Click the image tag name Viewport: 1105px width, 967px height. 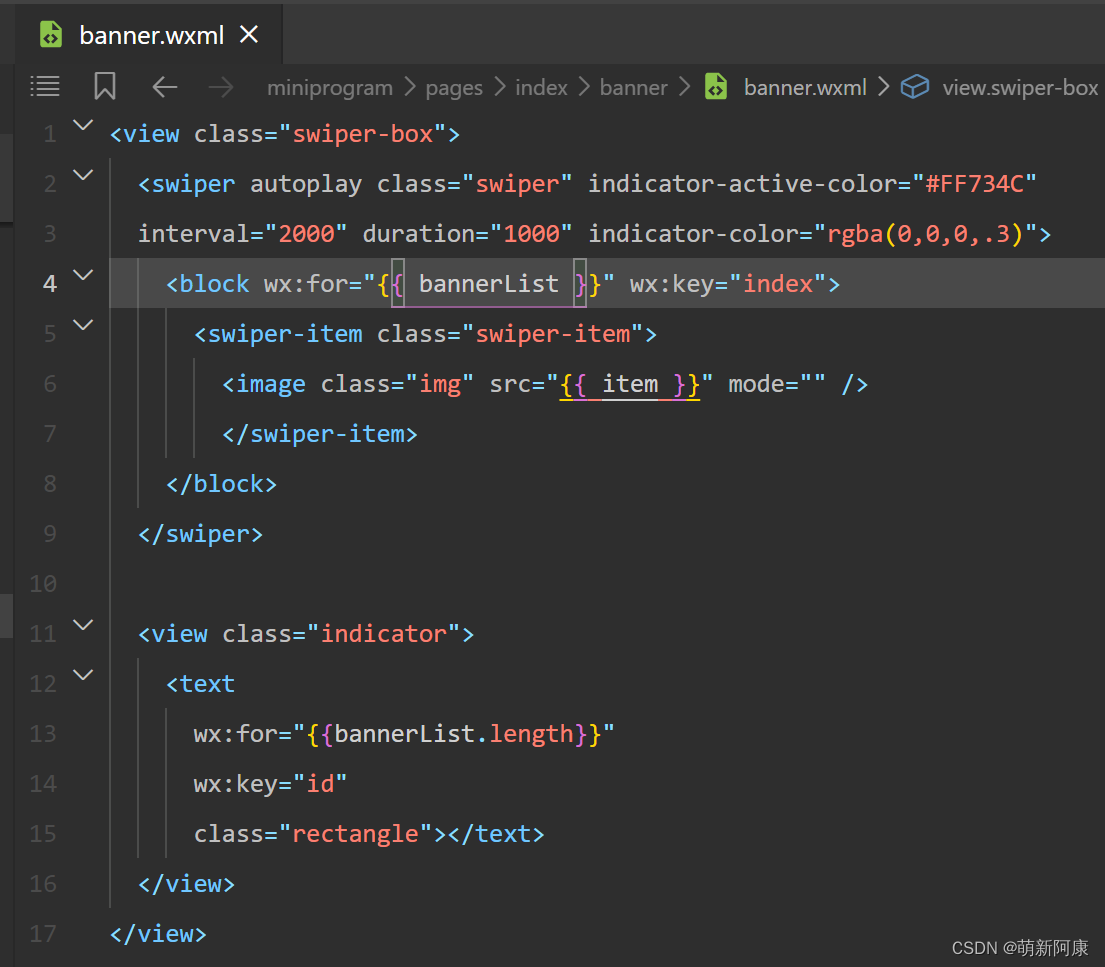(271, 384)
